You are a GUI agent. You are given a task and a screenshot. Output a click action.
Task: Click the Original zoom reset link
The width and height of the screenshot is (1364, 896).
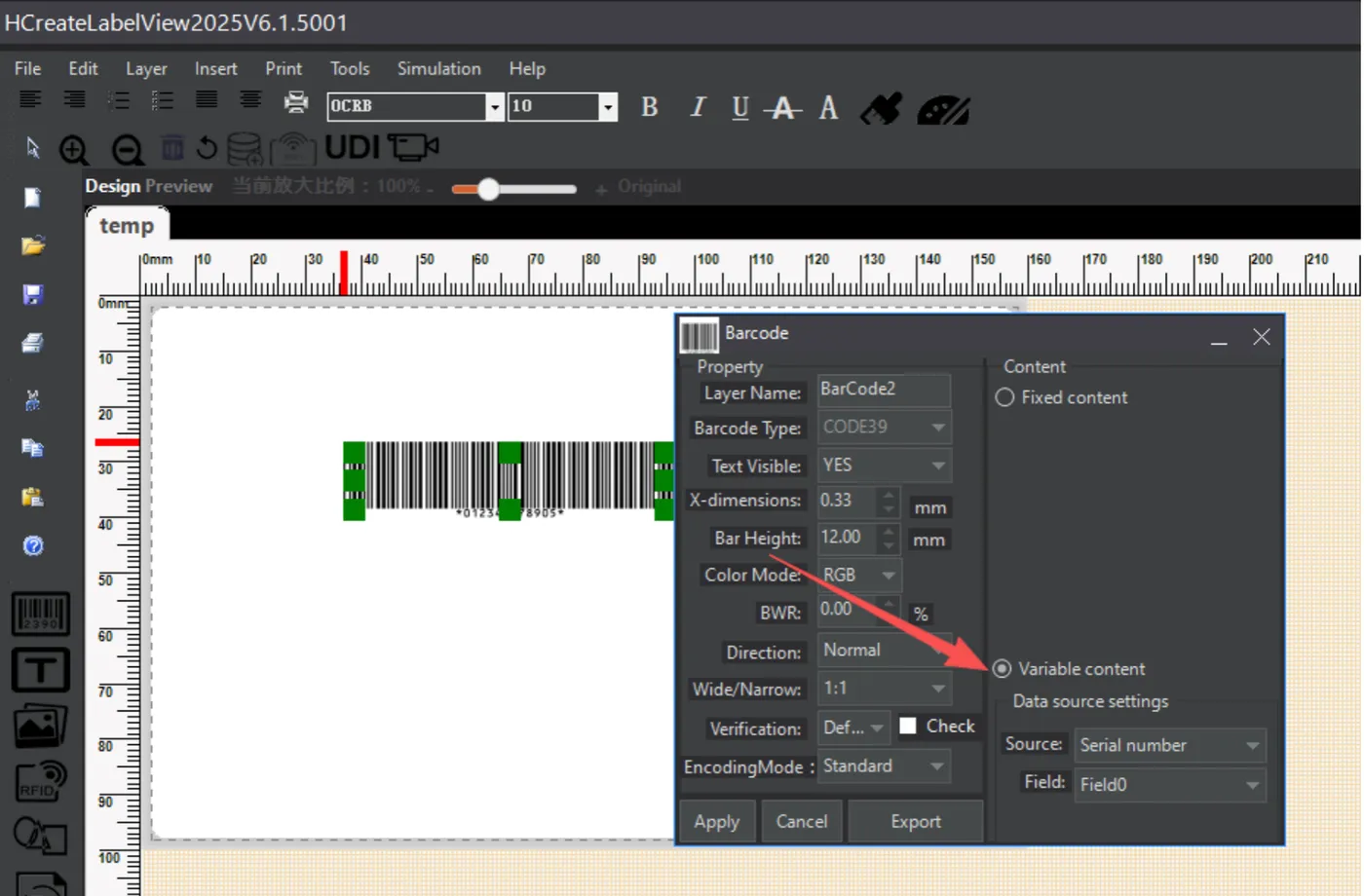[x=649, y=186]
